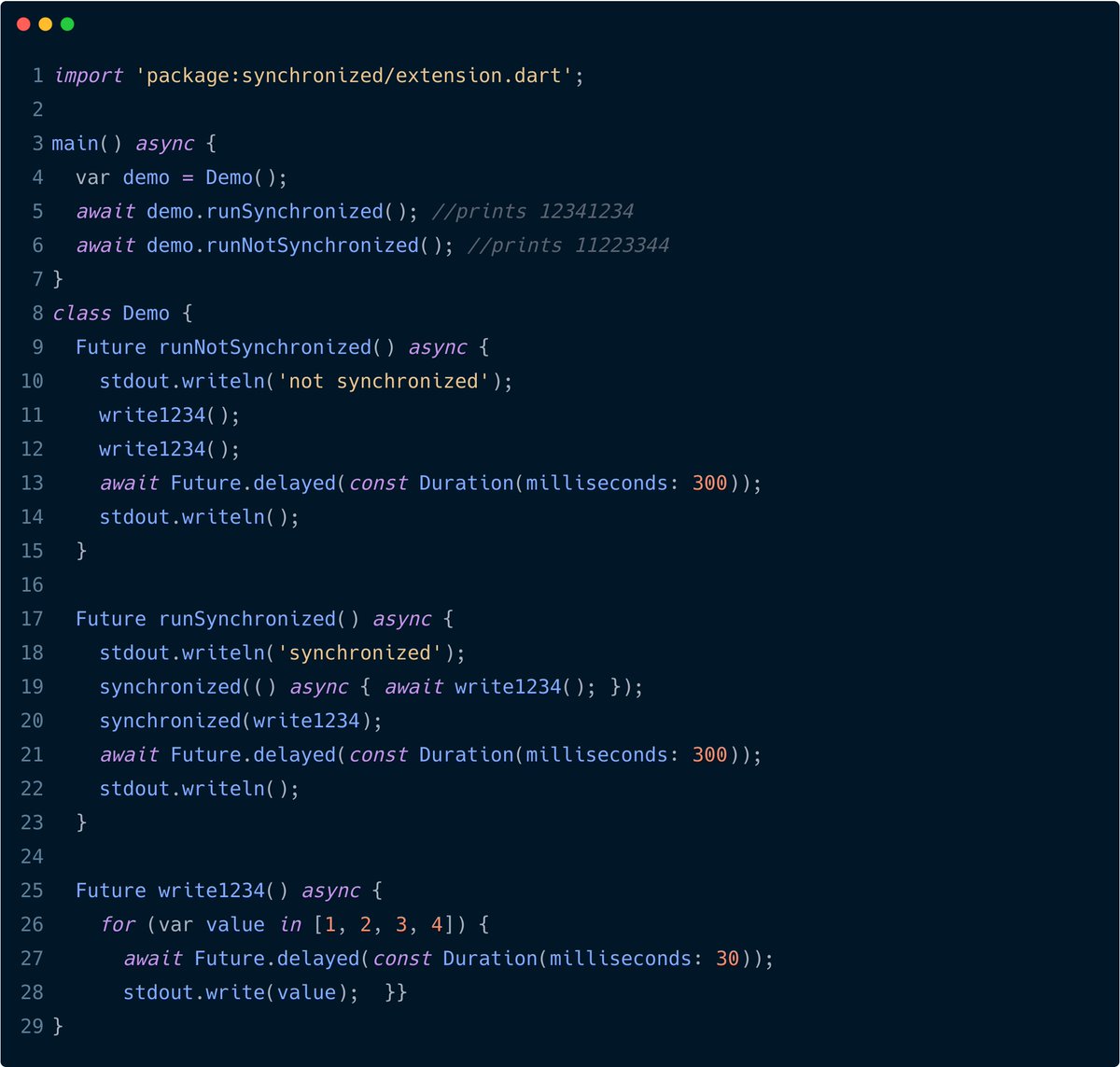The image size is (1120, 1067).
Task: Click the red traffic light button
Action: click(x=23, y=24)
